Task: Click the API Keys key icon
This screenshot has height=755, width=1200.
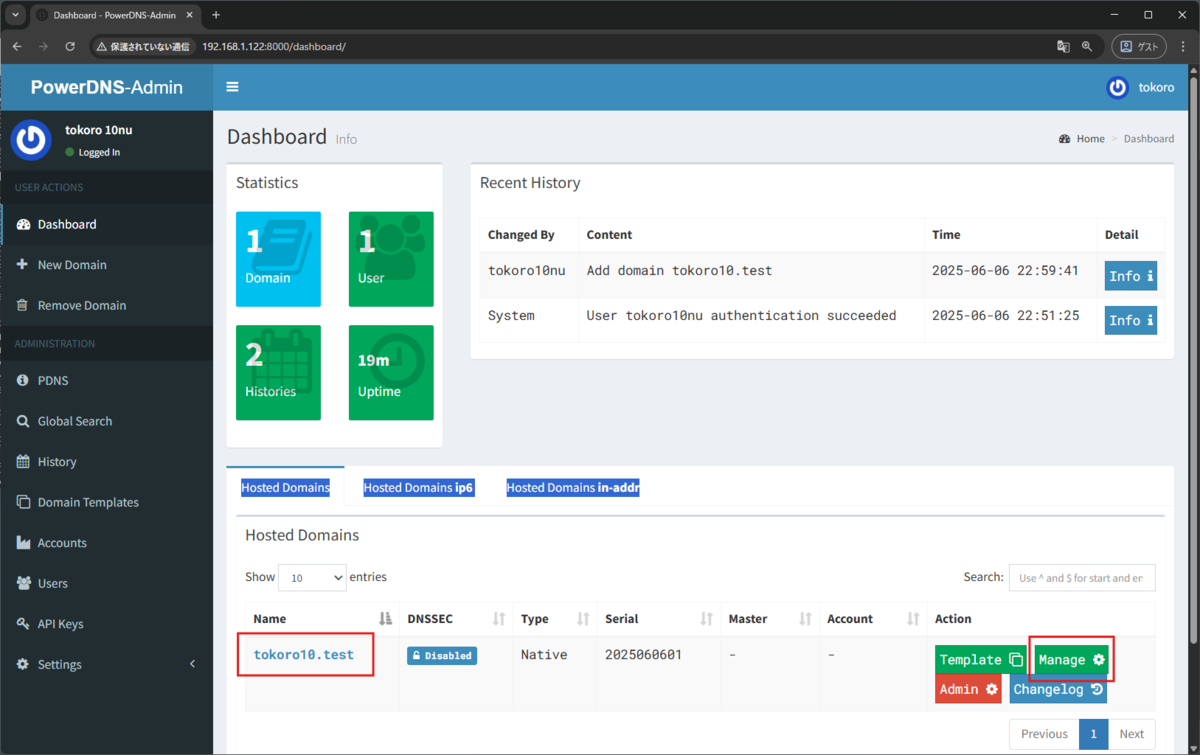Action: pos(24,624)
